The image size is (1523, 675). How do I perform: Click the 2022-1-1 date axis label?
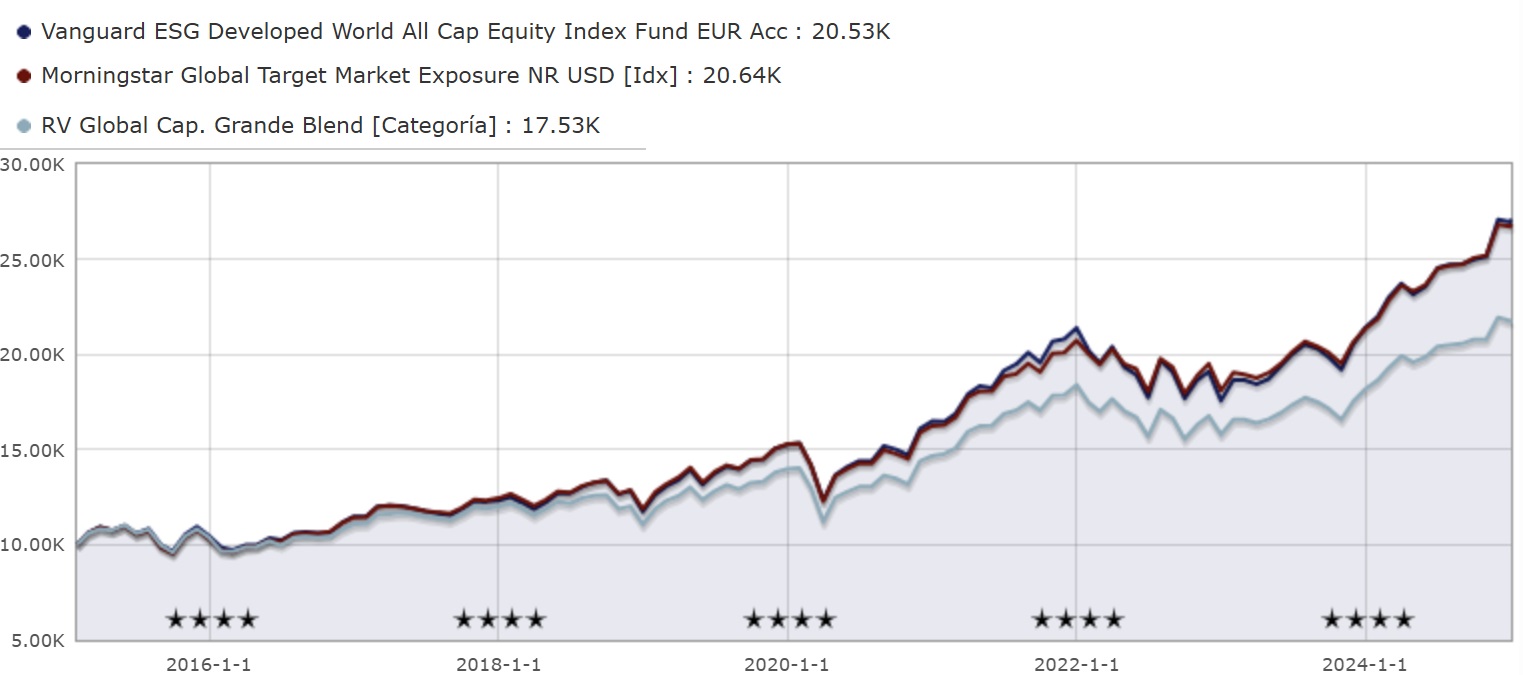point(1076,665)
